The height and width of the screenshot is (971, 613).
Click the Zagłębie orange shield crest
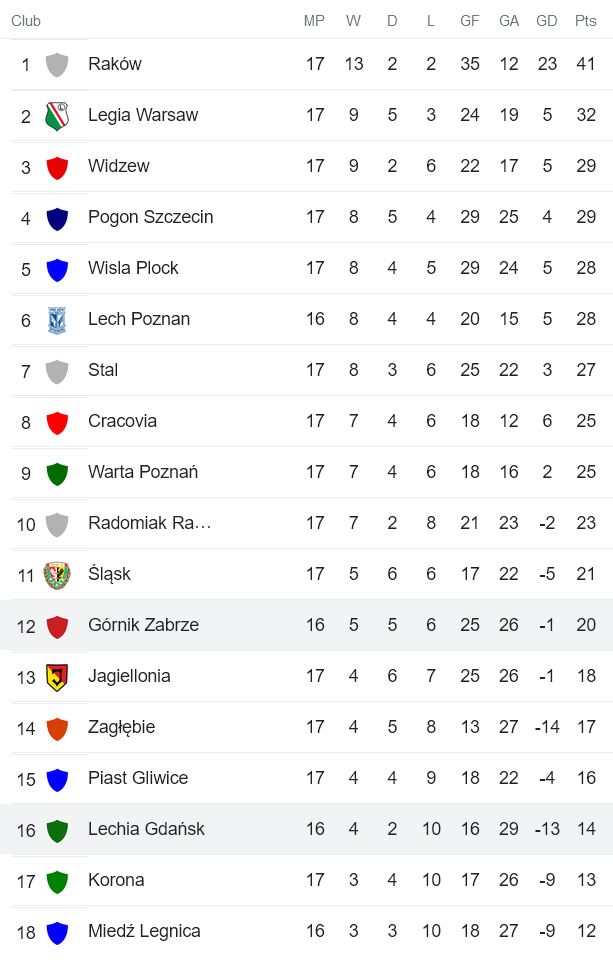coord(57,727)
